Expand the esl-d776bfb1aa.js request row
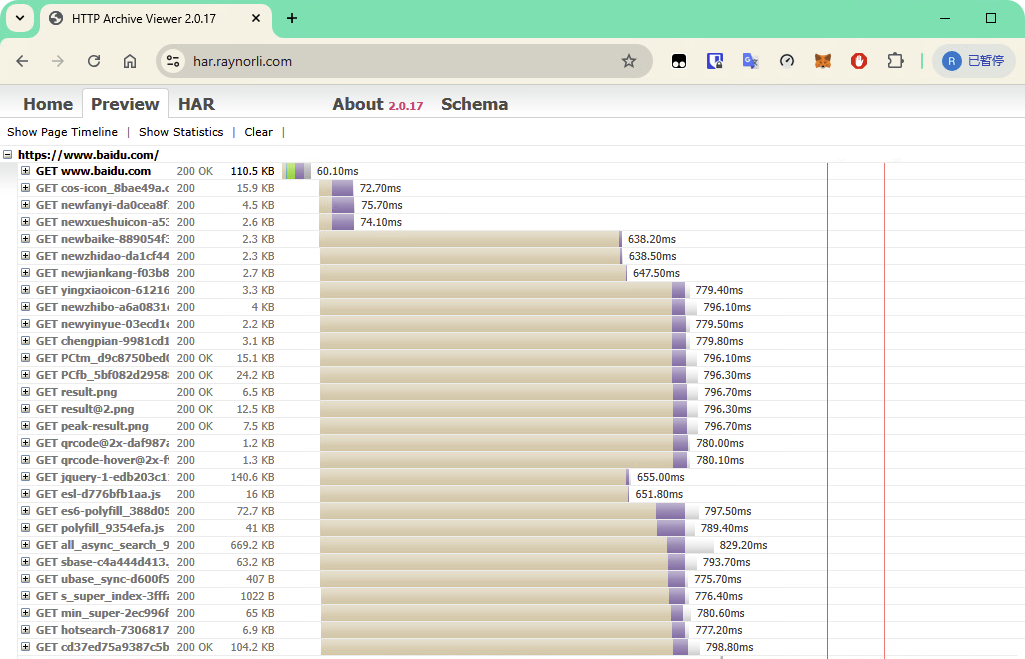The height and width of the screenshot is (659, 1025). point(25,494)
